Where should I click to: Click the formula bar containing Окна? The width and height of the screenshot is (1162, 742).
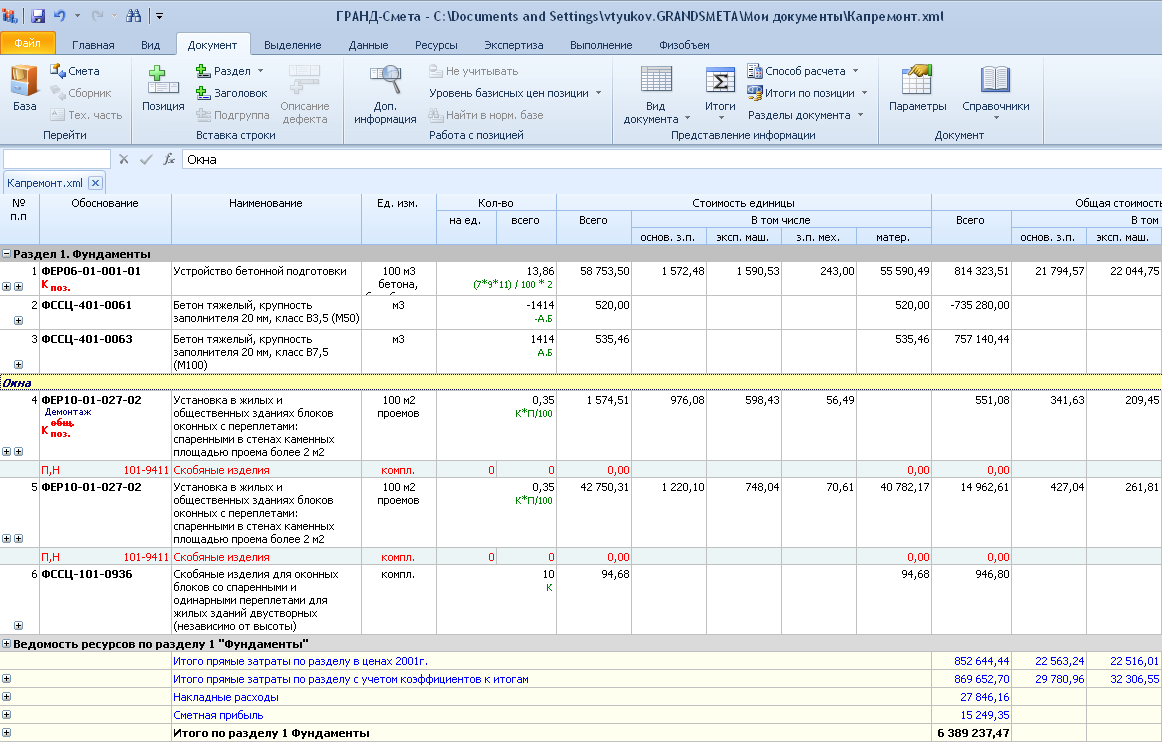[671, 159]
